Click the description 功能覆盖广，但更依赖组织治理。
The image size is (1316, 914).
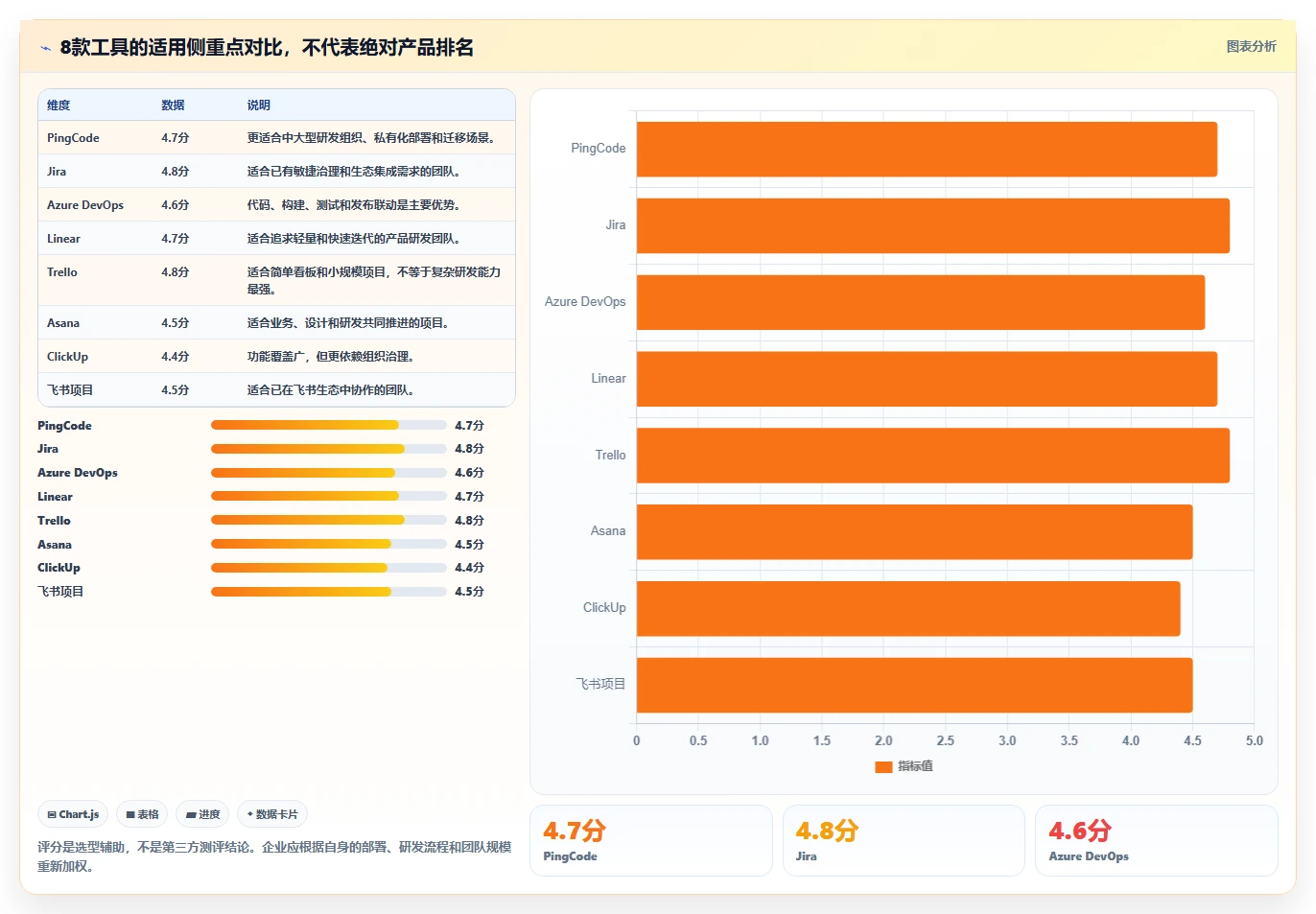(x=331, y=357)
